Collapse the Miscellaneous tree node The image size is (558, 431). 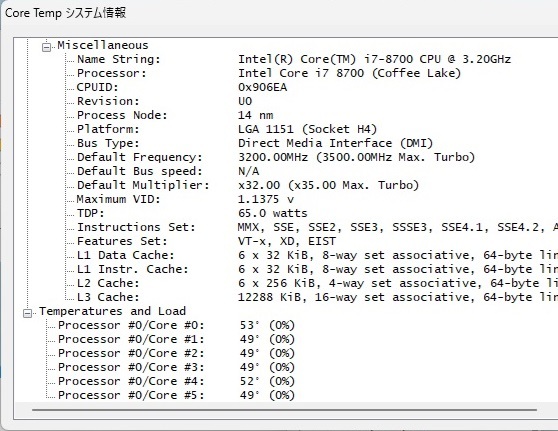(x=47, y=47)
